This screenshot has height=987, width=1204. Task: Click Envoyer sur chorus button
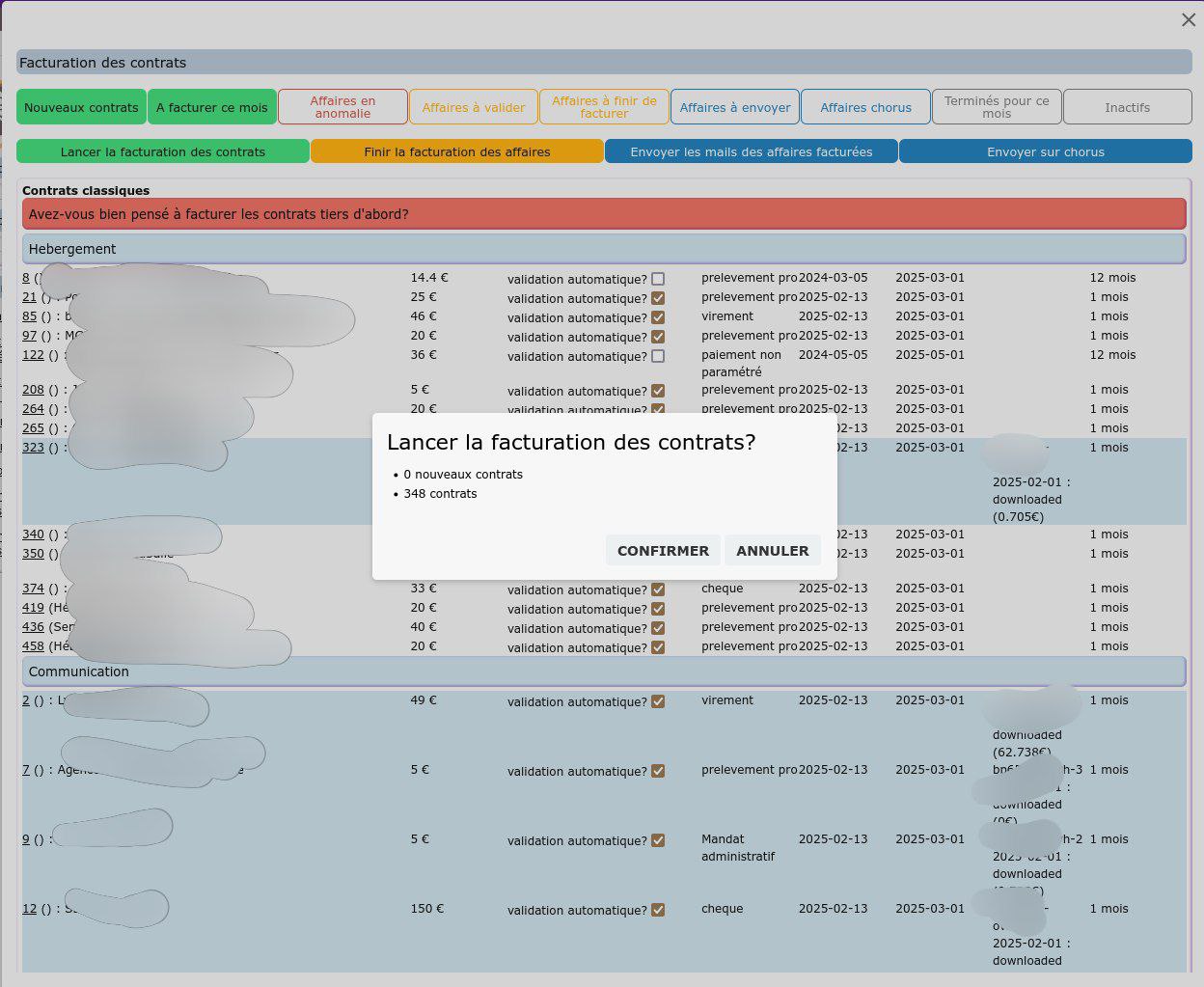(x=1045, y=152)
